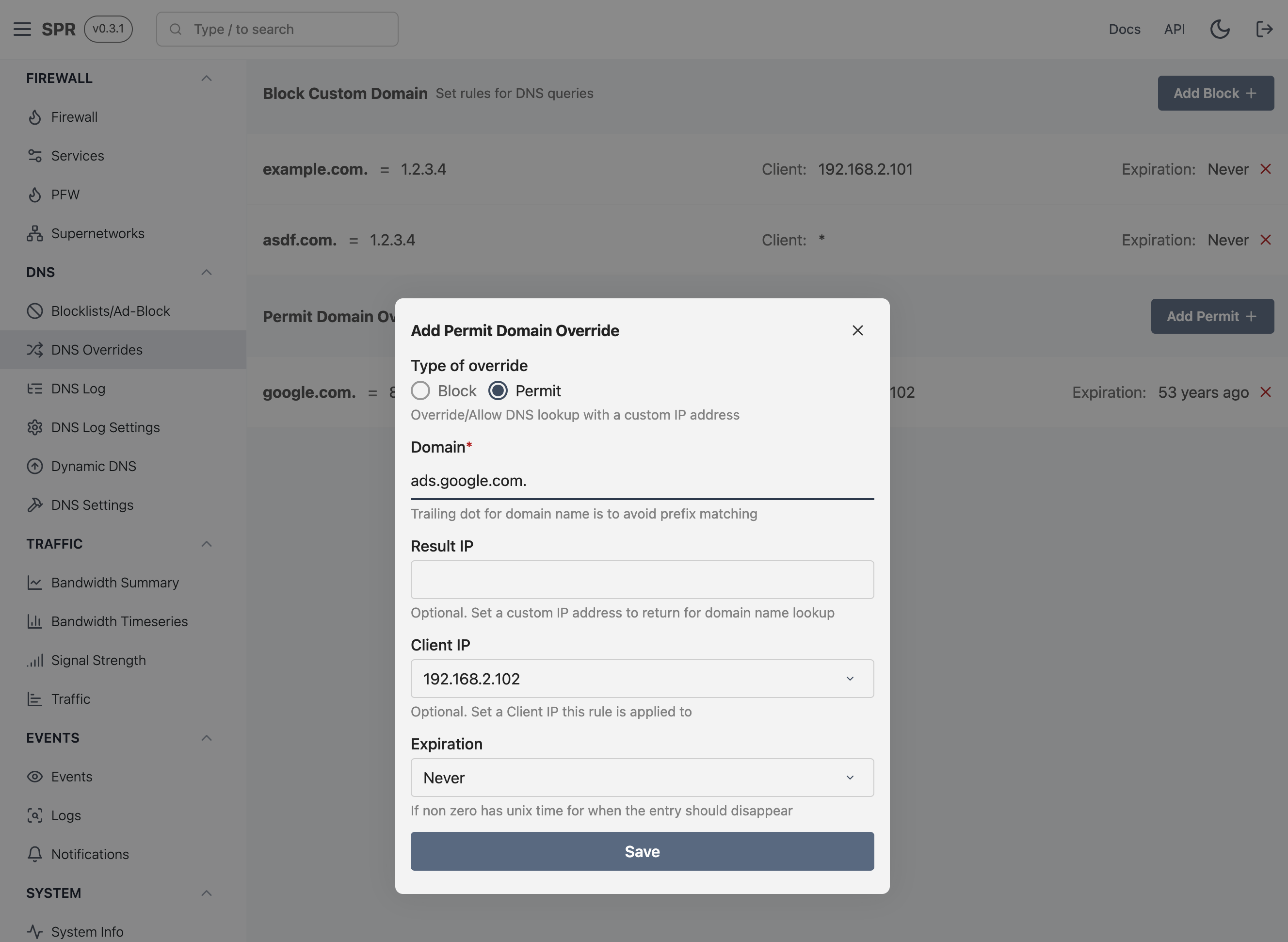
Task: Click the Add Block button
Action: [1216, 93]
